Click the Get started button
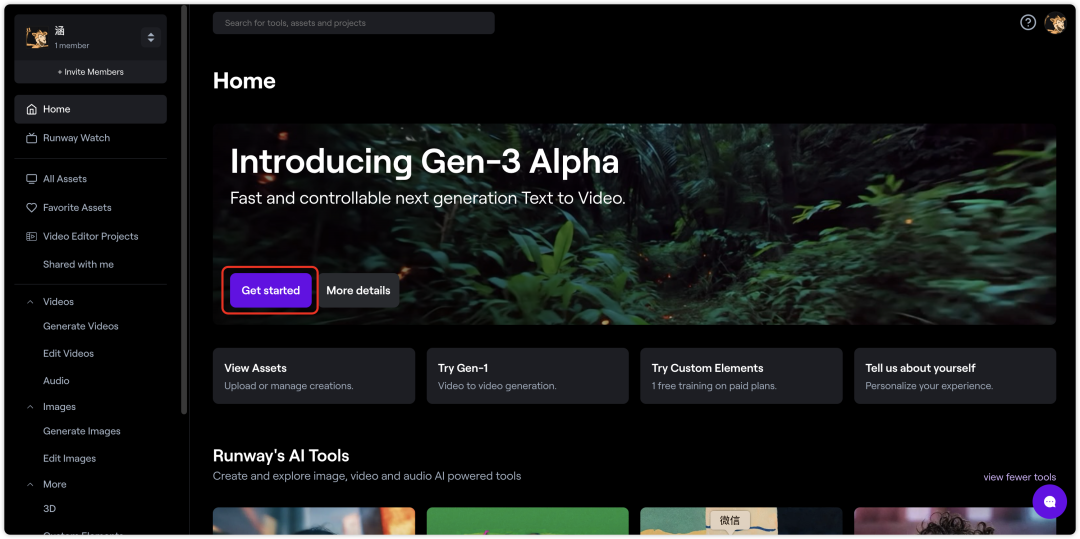 271,290
